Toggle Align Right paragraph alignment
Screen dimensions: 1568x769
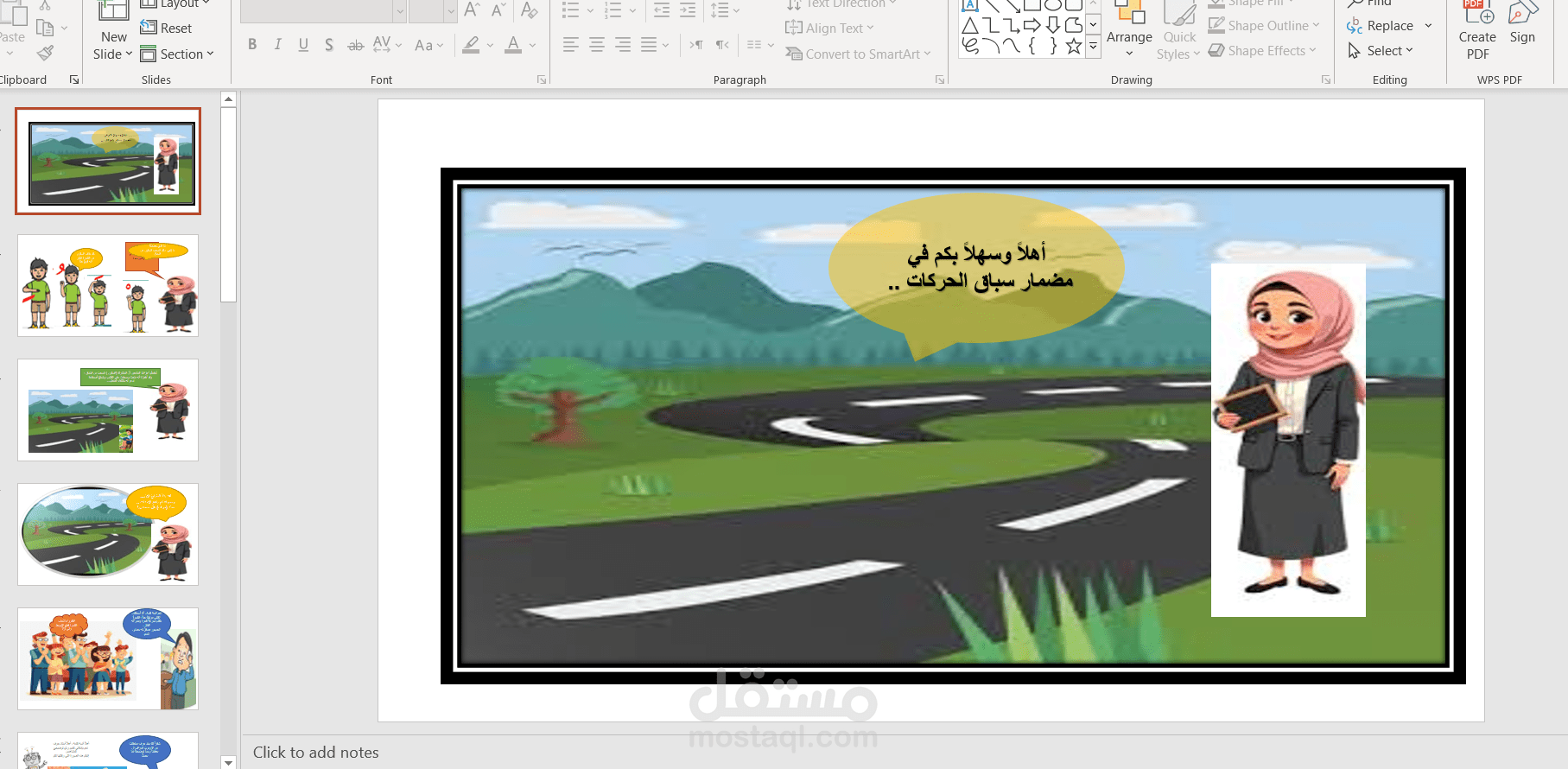pos(623,45)
